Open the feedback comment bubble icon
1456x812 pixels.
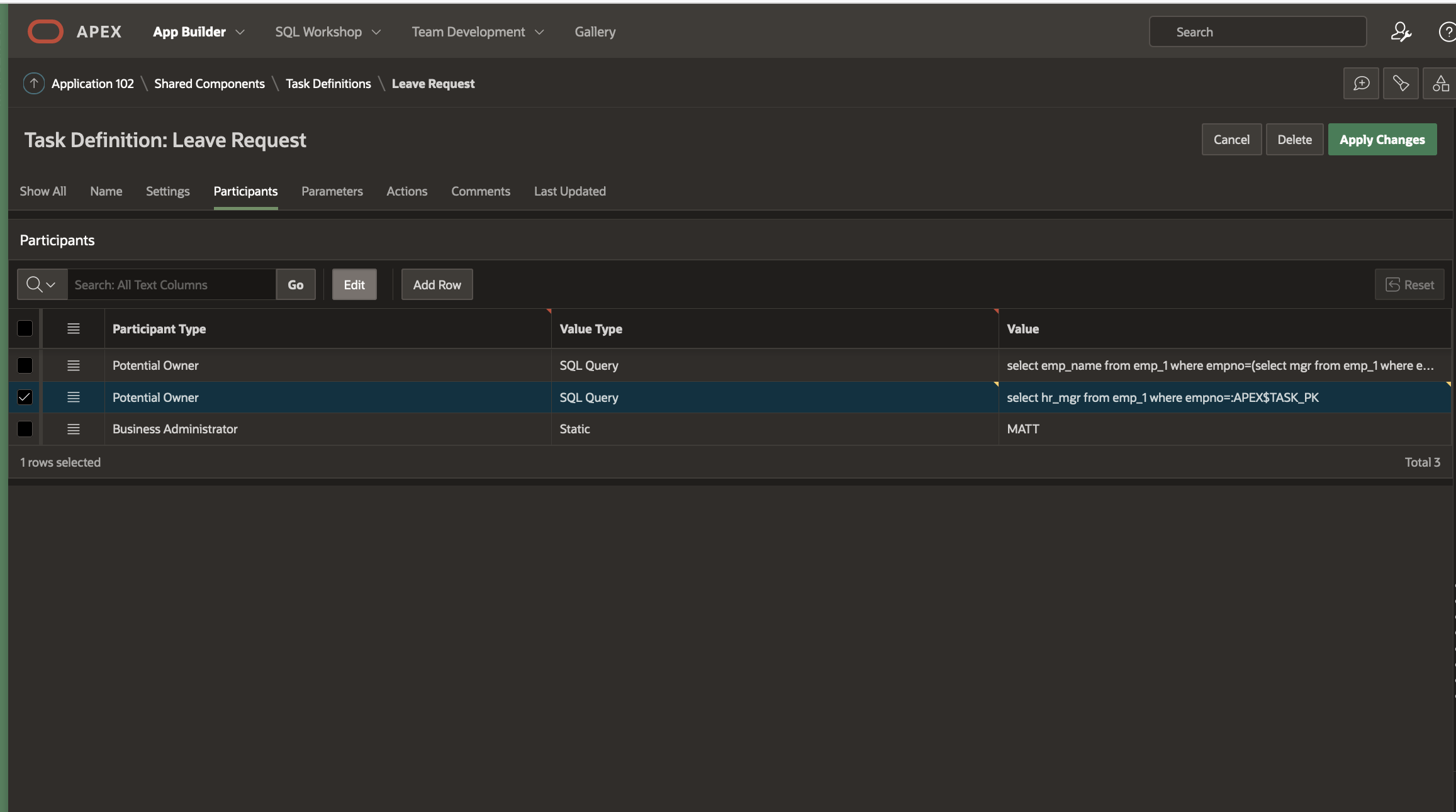pyautogui.click(x=1361, y=83)
